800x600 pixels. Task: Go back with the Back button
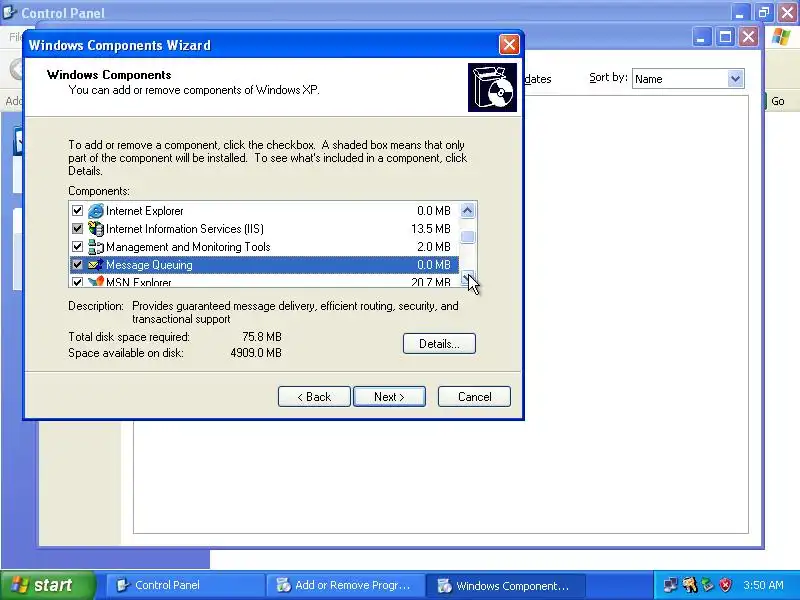(x=314, y=396)
